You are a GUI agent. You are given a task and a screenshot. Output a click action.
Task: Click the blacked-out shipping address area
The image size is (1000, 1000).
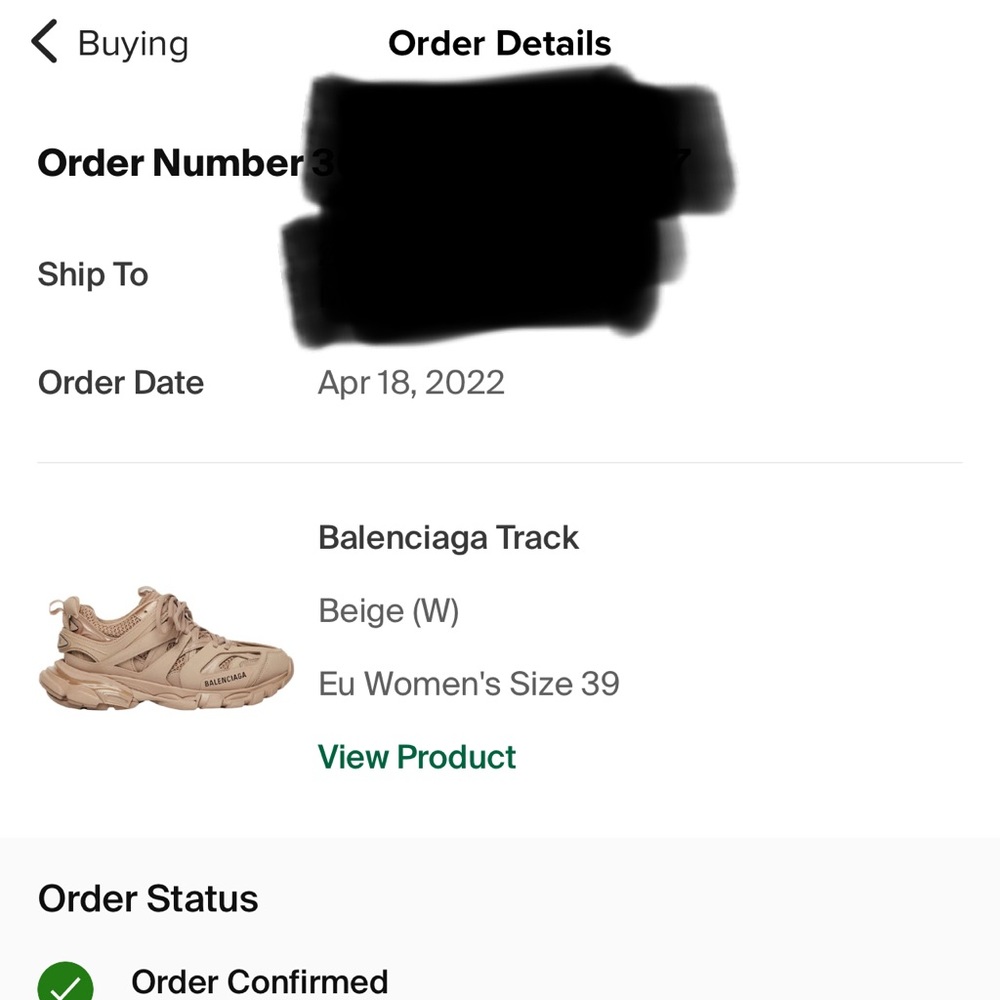pyautogui.click(x=480, y=275)
